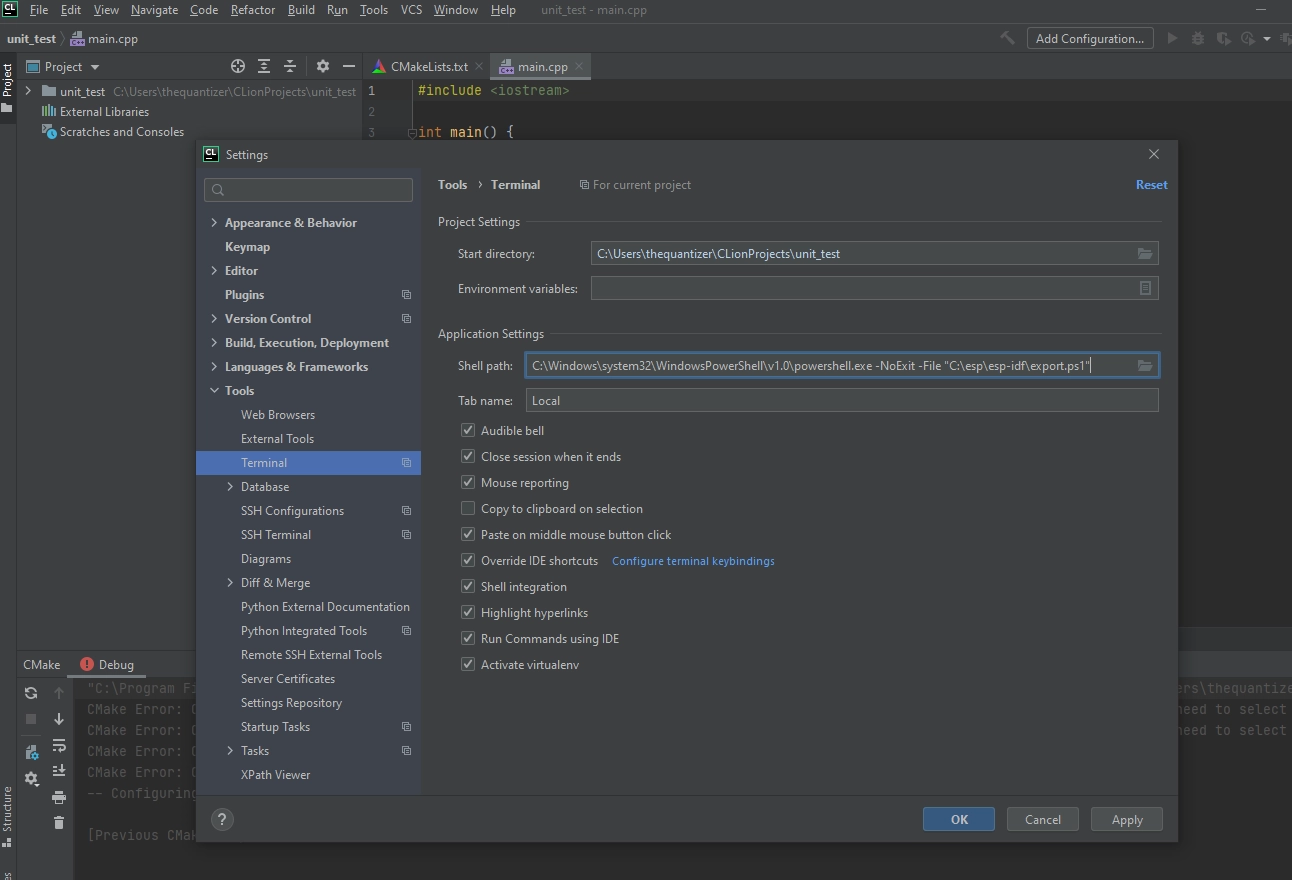
Task: Toggle Run Commands using IDE checkbox
Action: (468, 638)
